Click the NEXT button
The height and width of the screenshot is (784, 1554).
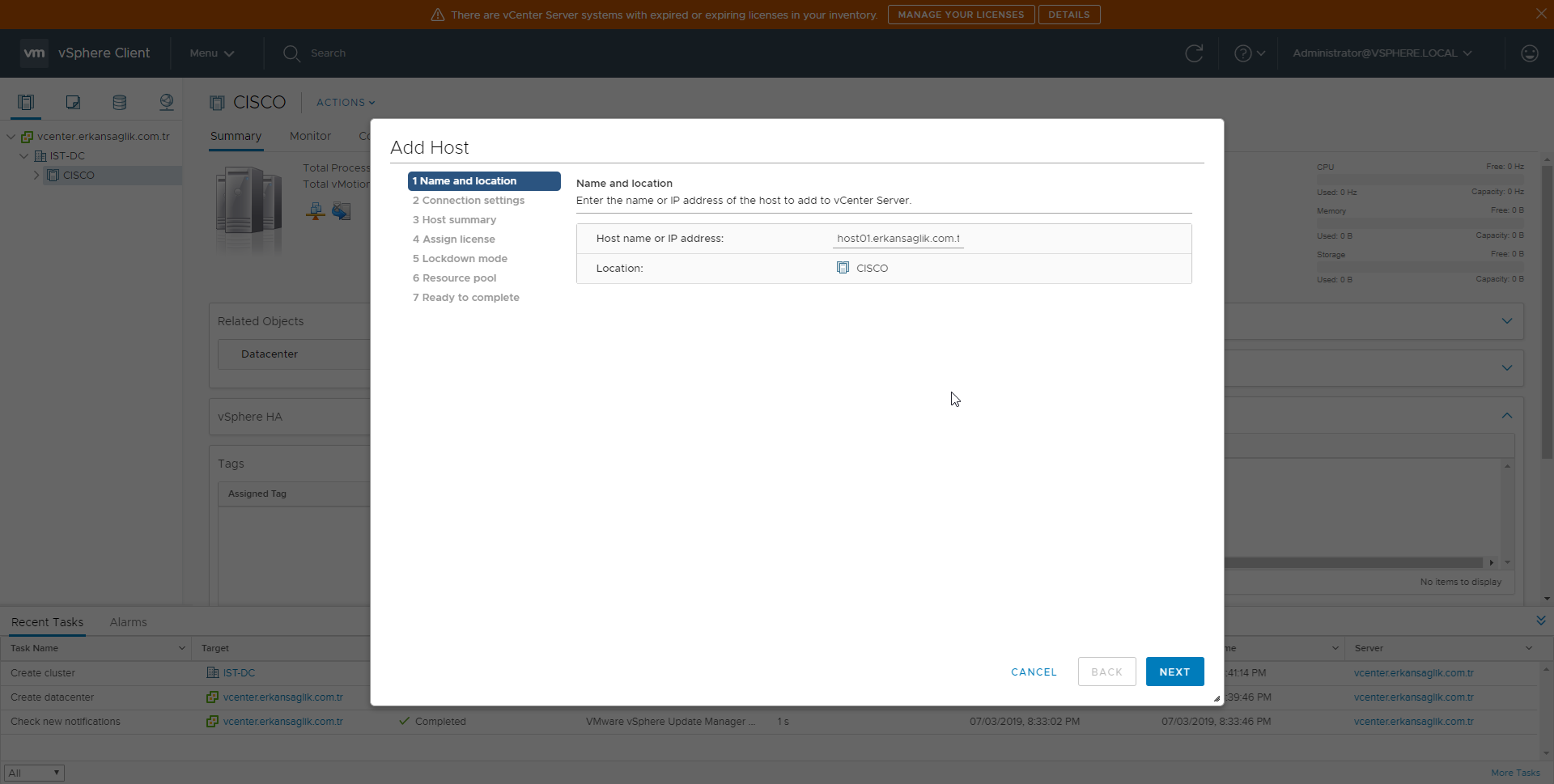click(x=1174, y=672)
